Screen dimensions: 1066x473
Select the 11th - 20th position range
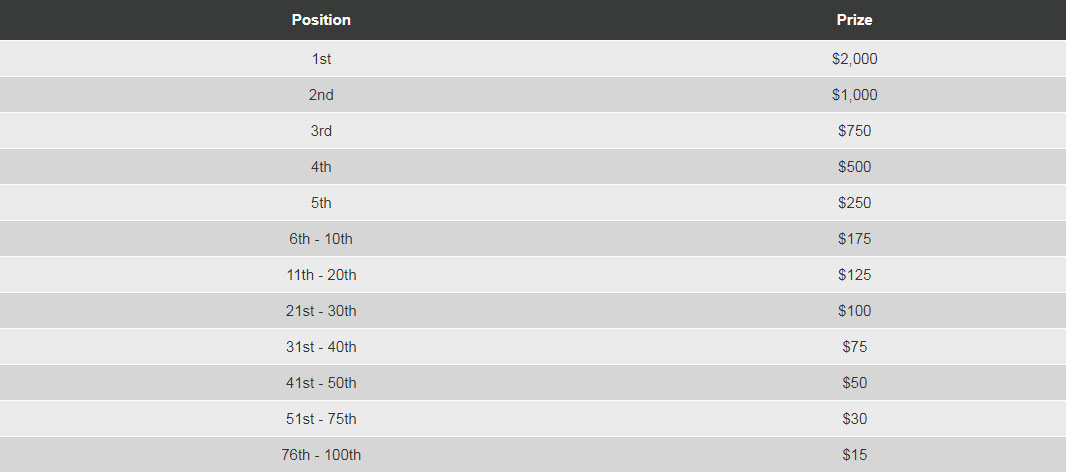pyautogui.click(x=321, y=275)
